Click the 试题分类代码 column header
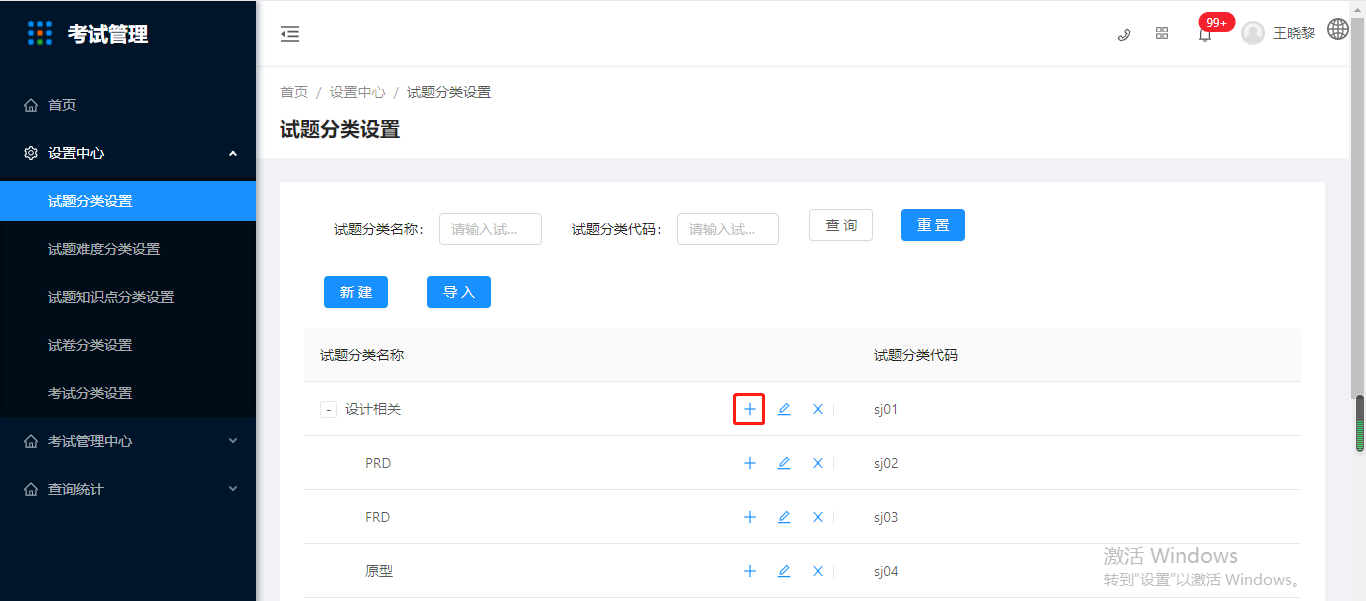 point(916,355)
